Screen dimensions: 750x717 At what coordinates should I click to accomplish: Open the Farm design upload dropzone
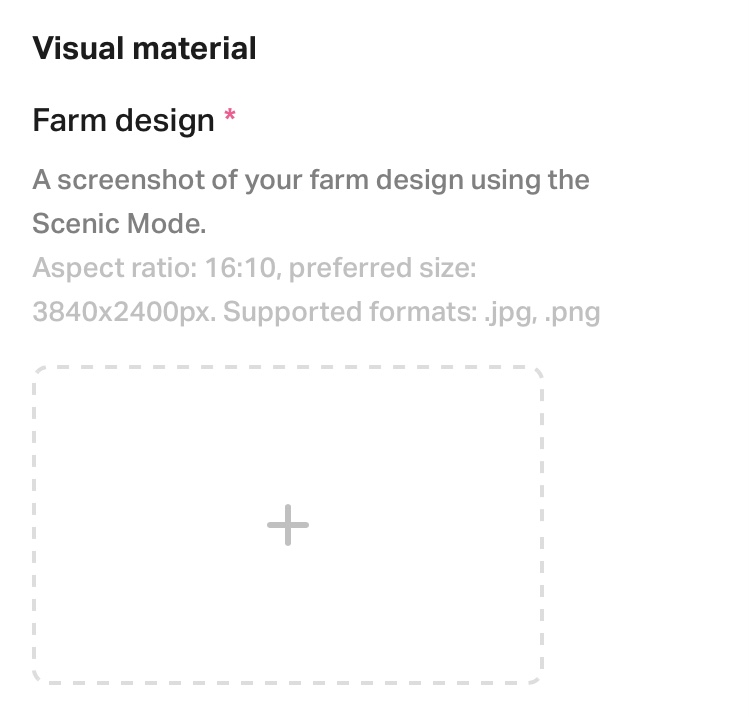tap(287, 525)
